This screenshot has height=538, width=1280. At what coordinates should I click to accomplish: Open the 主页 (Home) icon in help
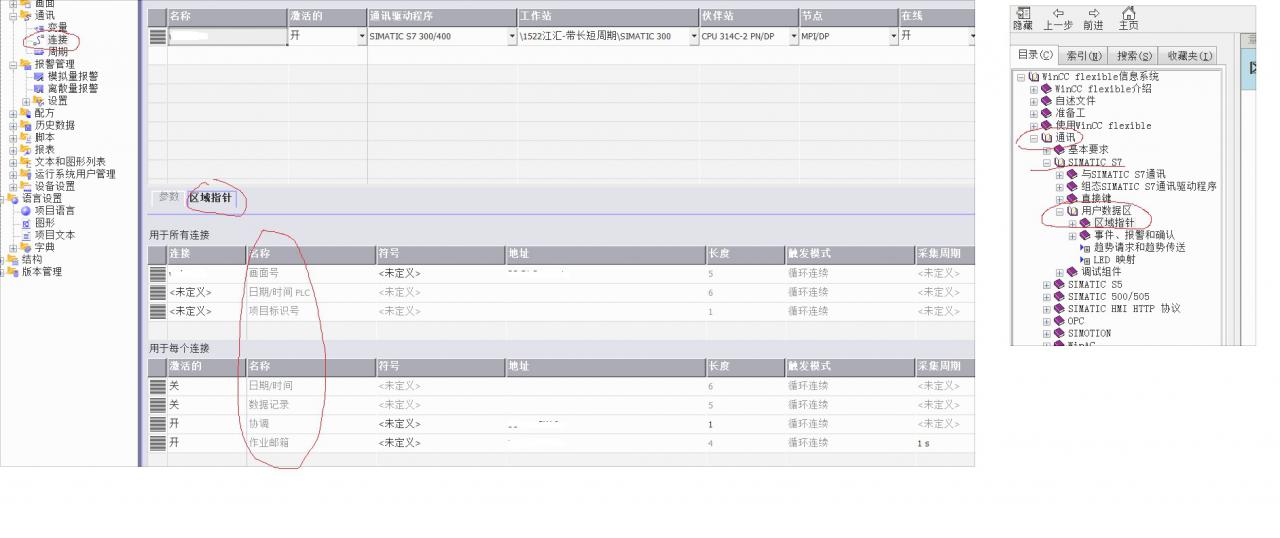1128,13
